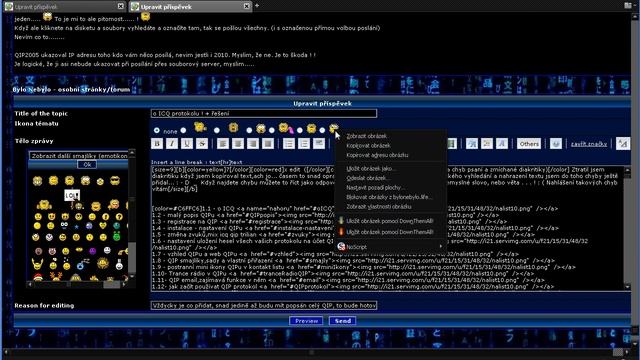Insert a bulleted list
Viewport: 640px width, 360px height.
point(289,144)
